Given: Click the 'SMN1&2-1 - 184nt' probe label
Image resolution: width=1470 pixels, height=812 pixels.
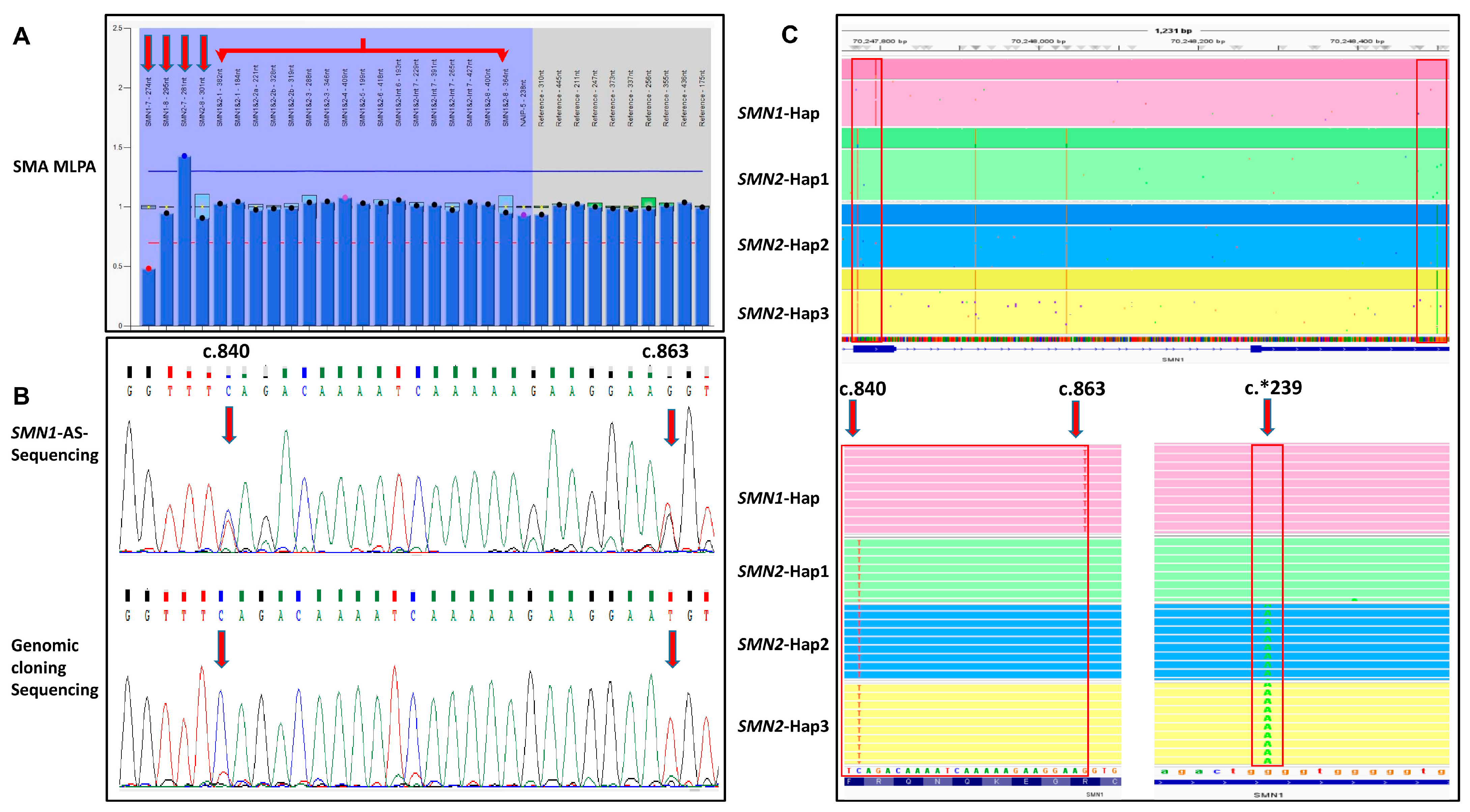Looking at the screenshot, I should 237,97.
